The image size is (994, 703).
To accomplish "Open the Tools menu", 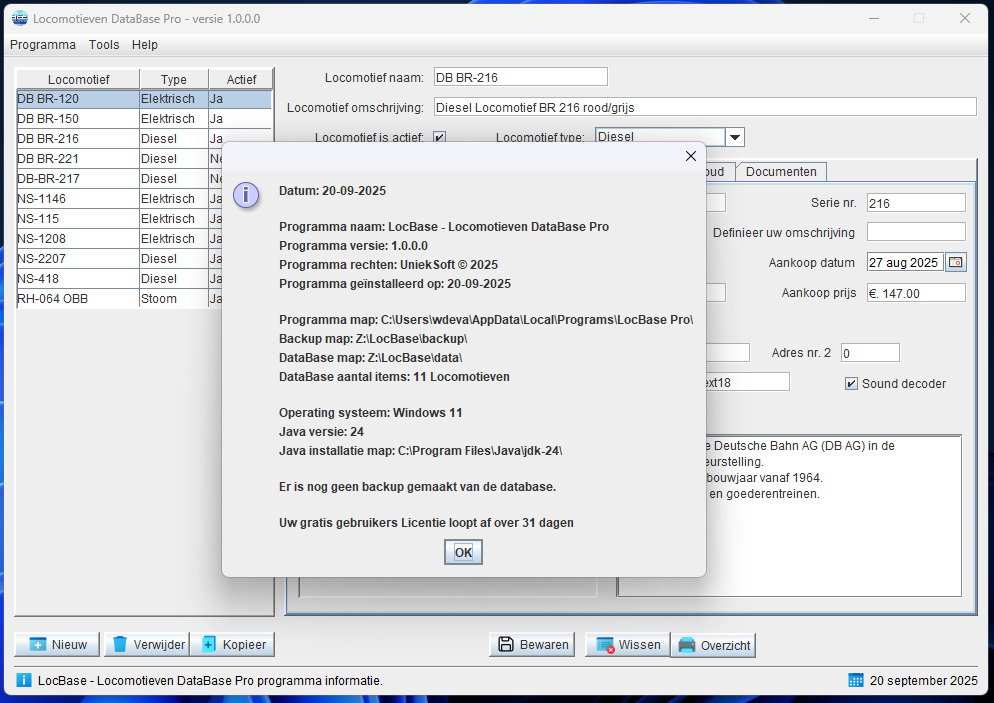I will [x=104, y=45].
